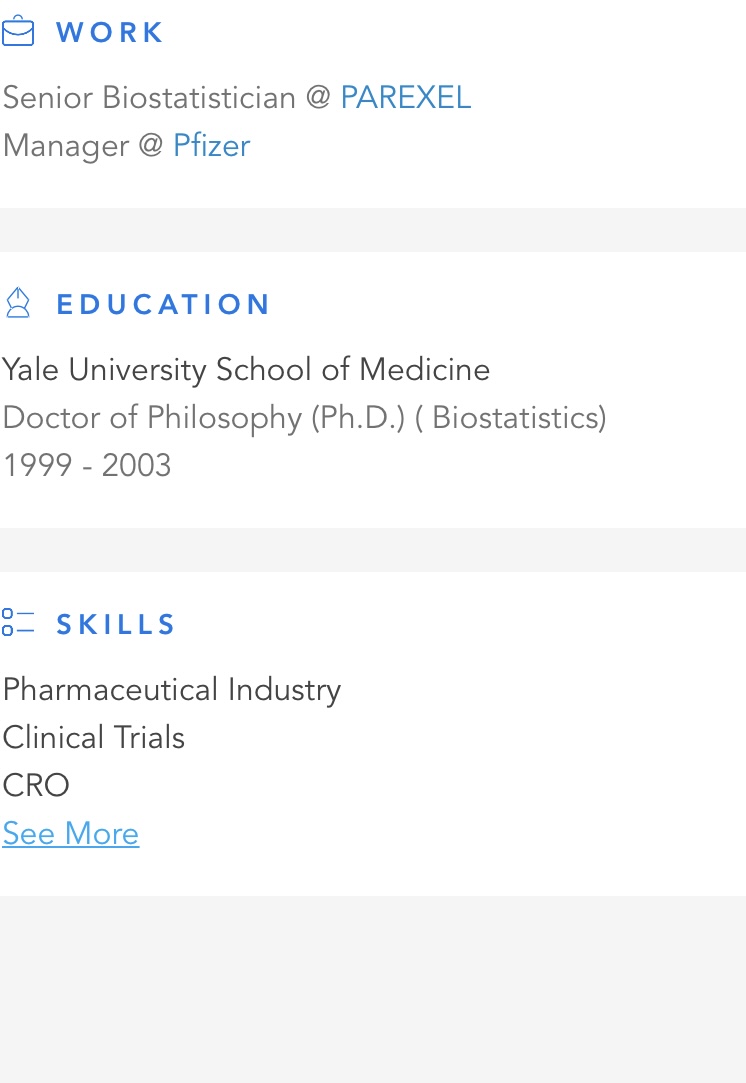Open the PAREXEL company link
The width and height of the screenshot is (746, 1083).
405,97
